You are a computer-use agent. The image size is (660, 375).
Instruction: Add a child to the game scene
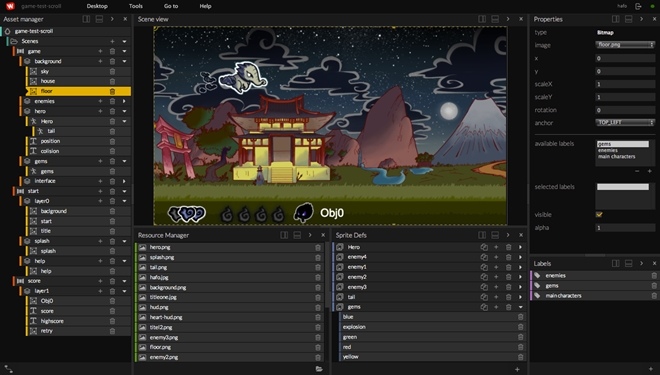point(100,51)
